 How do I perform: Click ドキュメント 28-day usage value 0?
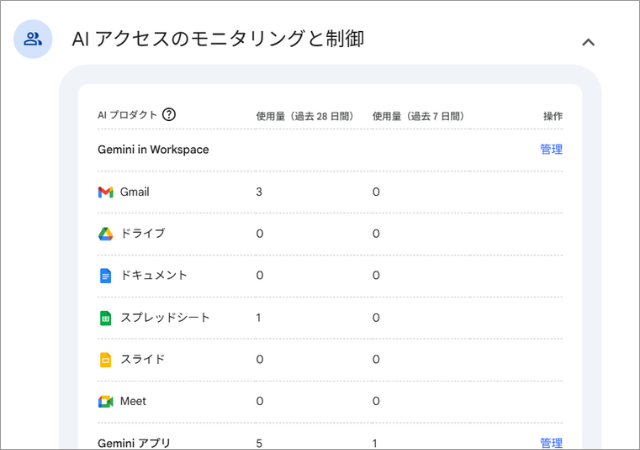pyautogui.click(x=260, y=275)
